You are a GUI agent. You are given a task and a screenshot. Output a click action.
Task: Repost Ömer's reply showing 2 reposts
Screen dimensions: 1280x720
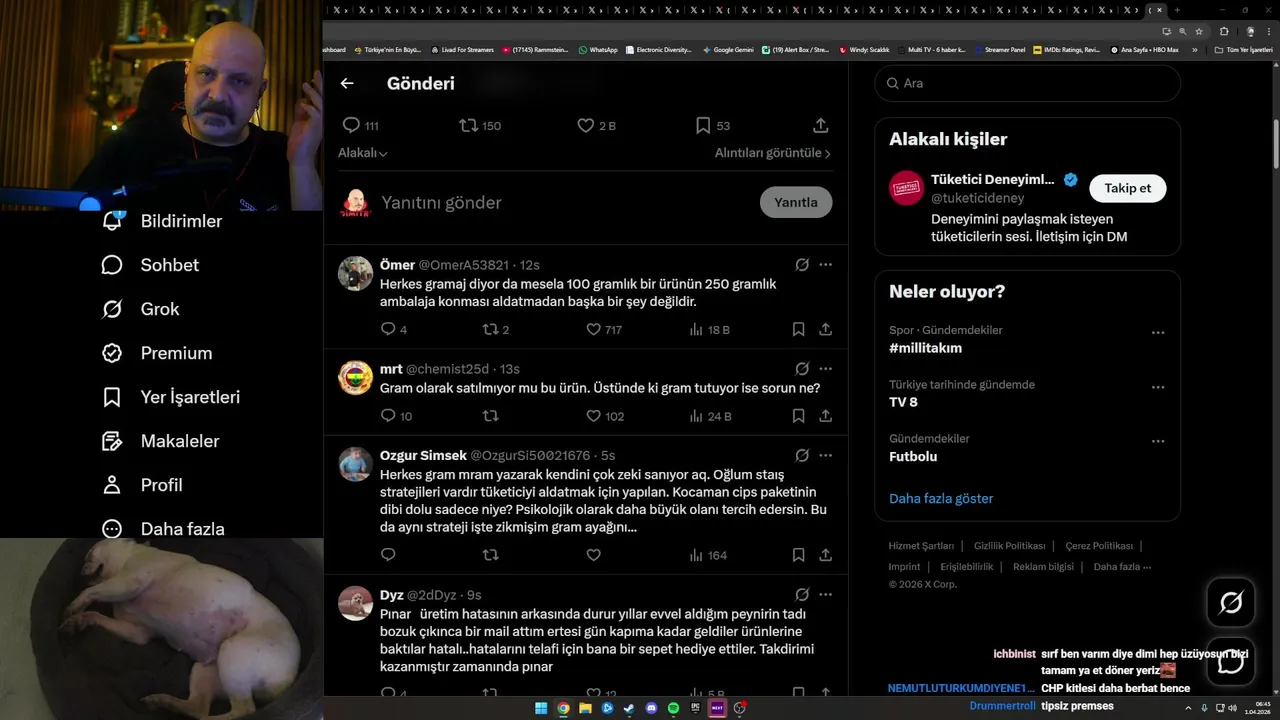(490, 329)
